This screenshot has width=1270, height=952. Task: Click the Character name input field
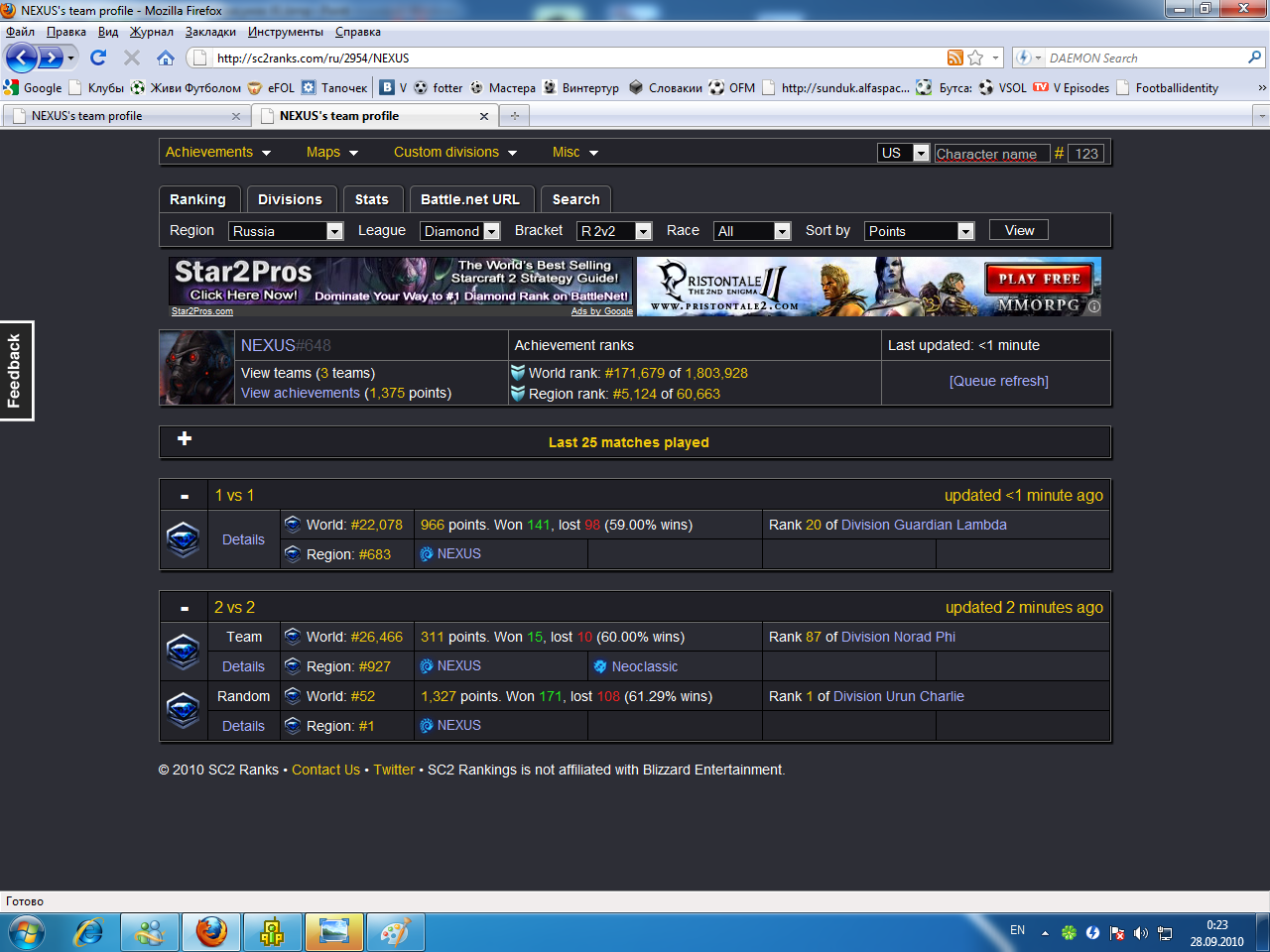tap(991, 154)
